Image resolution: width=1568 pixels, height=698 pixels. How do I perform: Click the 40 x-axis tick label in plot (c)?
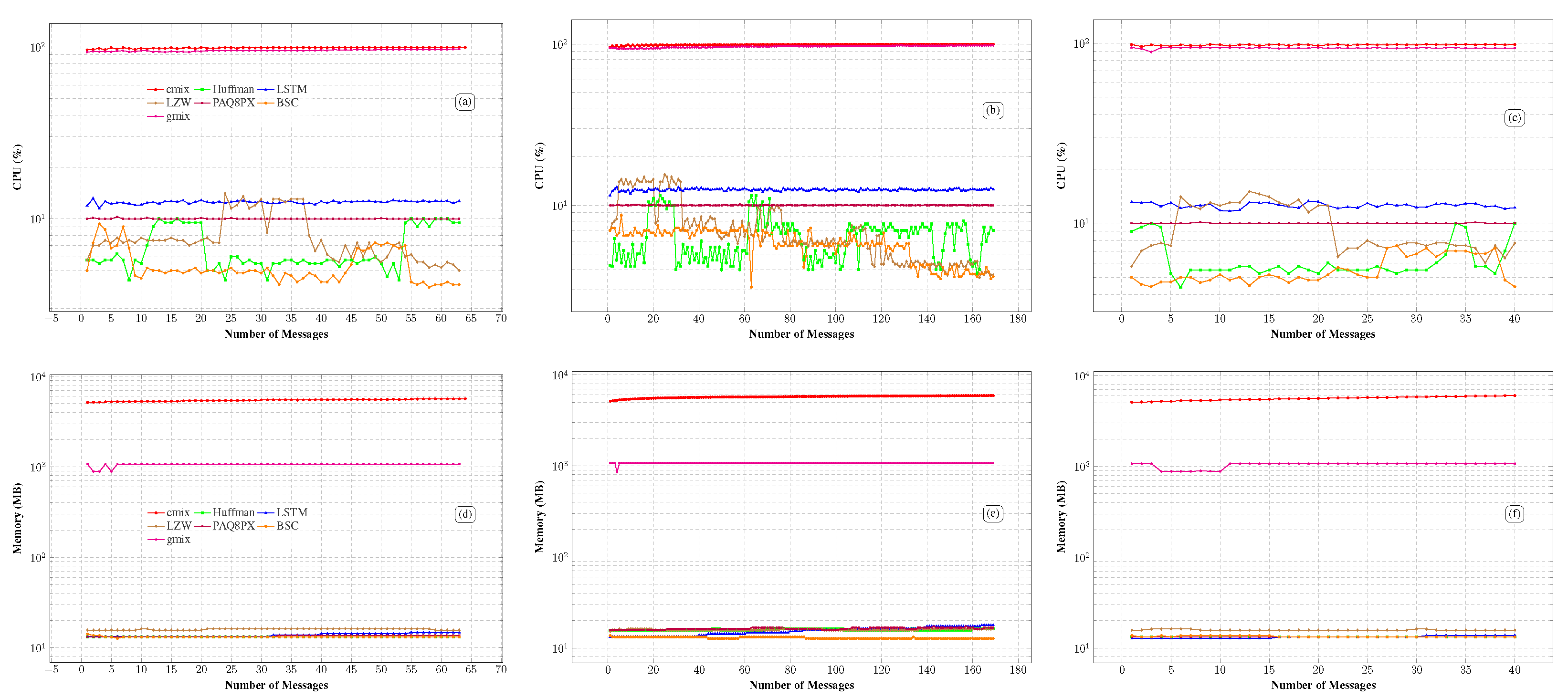click(1515, 318)
